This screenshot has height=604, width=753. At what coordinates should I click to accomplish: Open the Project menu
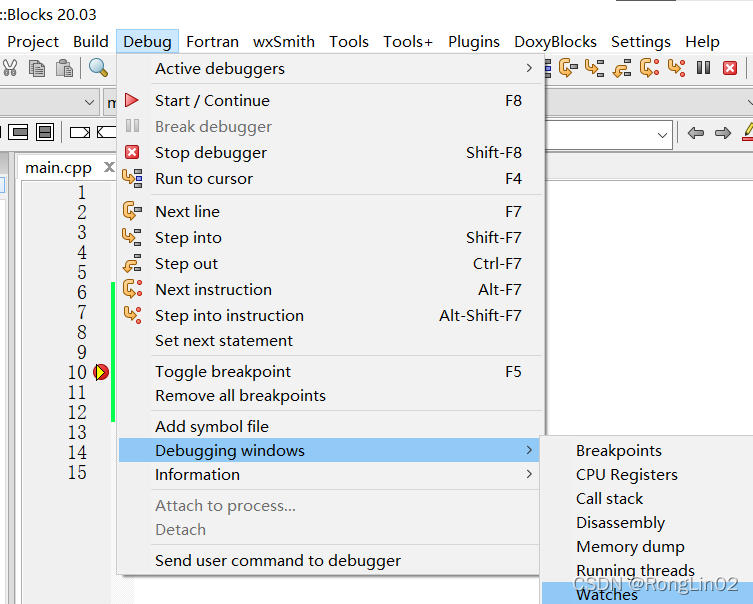coord(33,42)
